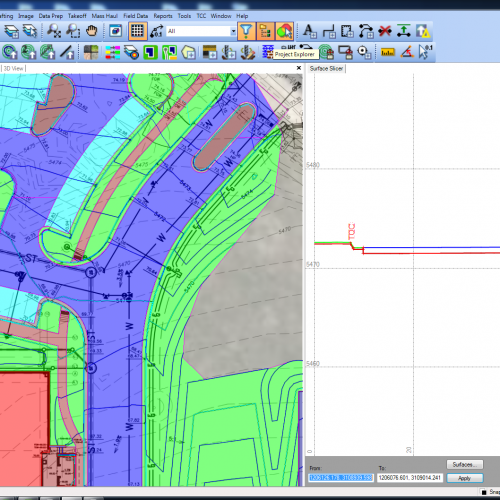Toggle the Project Explorer tree button

265,31
